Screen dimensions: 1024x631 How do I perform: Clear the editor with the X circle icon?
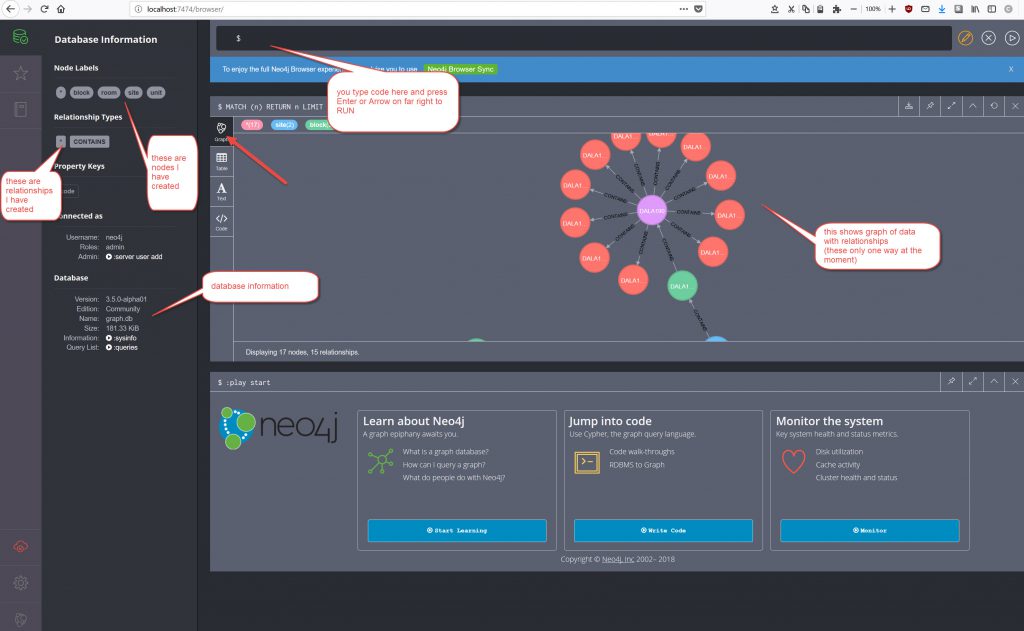tap(988, 38)
